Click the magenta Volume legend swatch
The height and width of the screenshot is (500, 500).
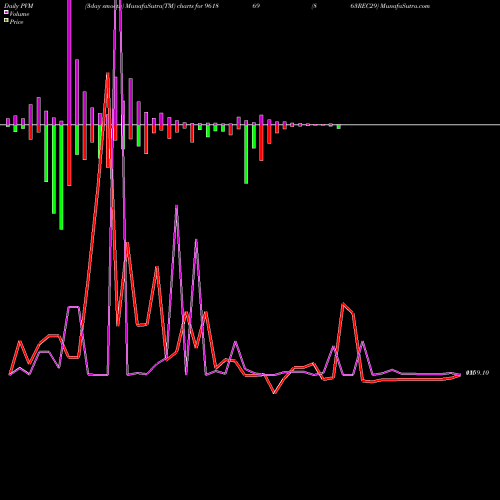click(x=6, y=13)
